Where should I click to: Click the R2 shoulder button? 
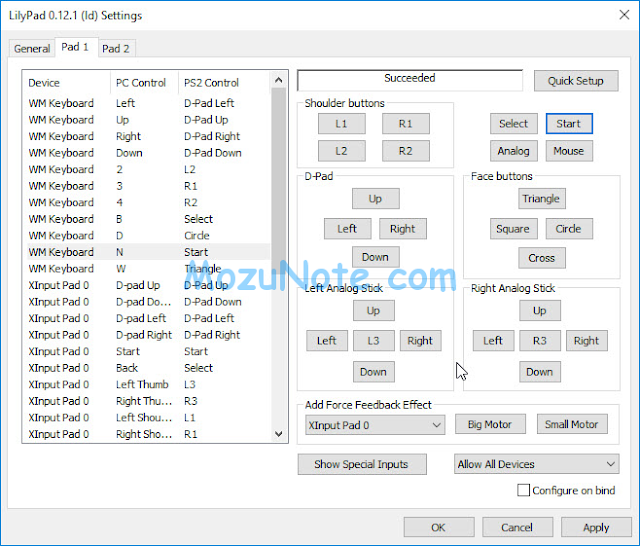(405, 151)
